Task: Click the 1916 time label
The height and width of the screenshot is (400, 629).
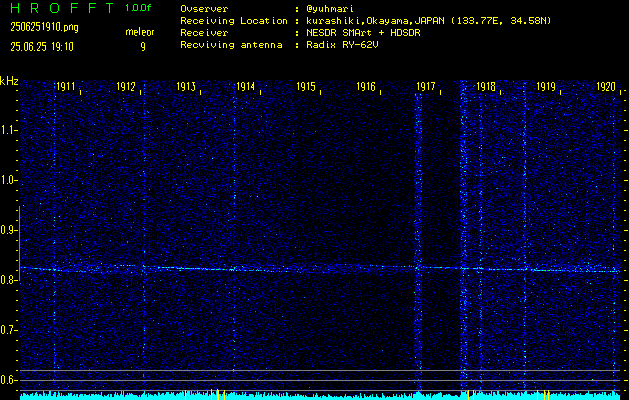Action: [366, 87]
